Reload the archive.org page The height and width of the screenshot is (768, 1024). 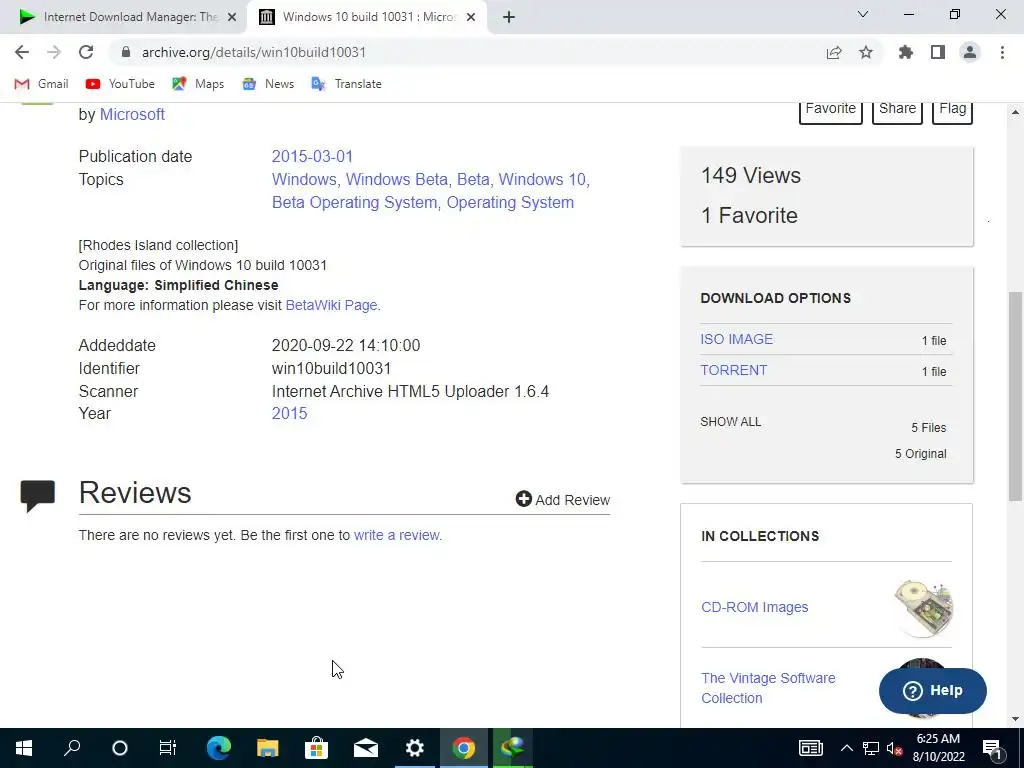click(86, 52)
